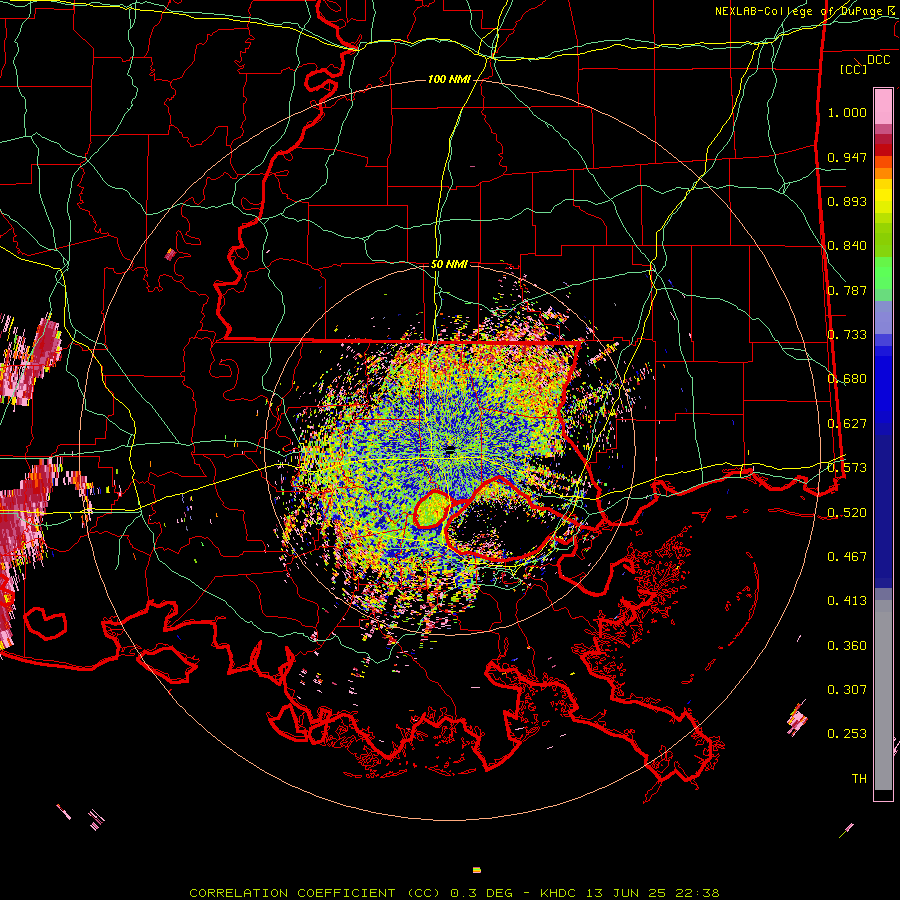Click the DCC label above the color scale
Viewport: 900px width, 900px height.
[x=878, y=60]
